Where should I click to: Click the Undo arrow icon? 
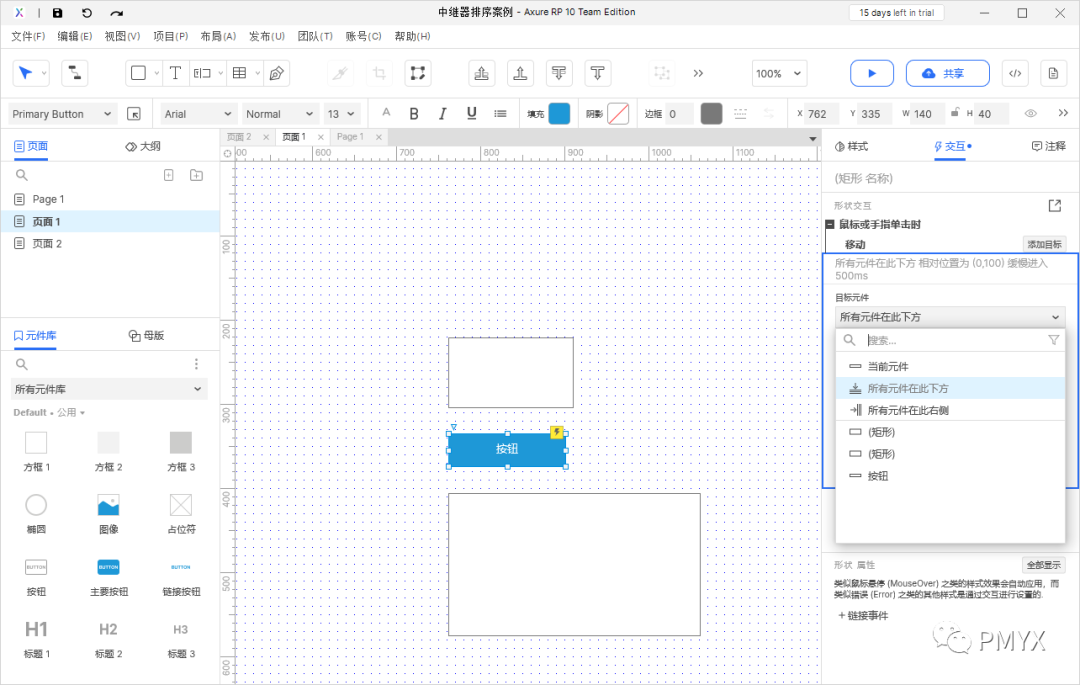tap(87, 13)
